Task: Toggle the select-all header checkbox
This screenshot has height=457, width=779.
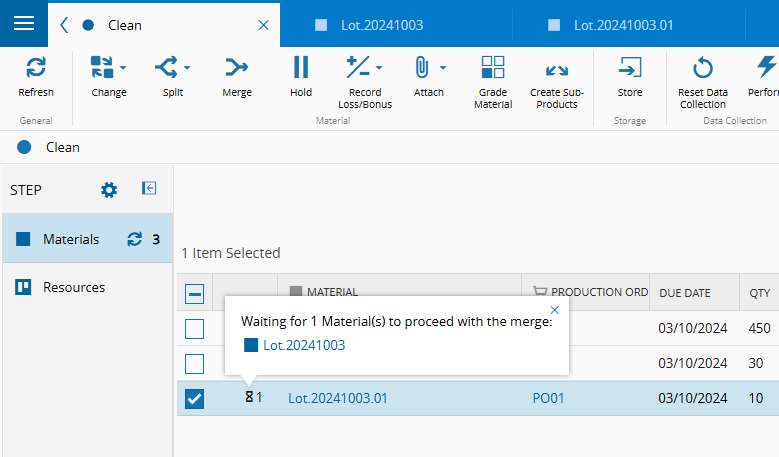Action: [195, 294]
